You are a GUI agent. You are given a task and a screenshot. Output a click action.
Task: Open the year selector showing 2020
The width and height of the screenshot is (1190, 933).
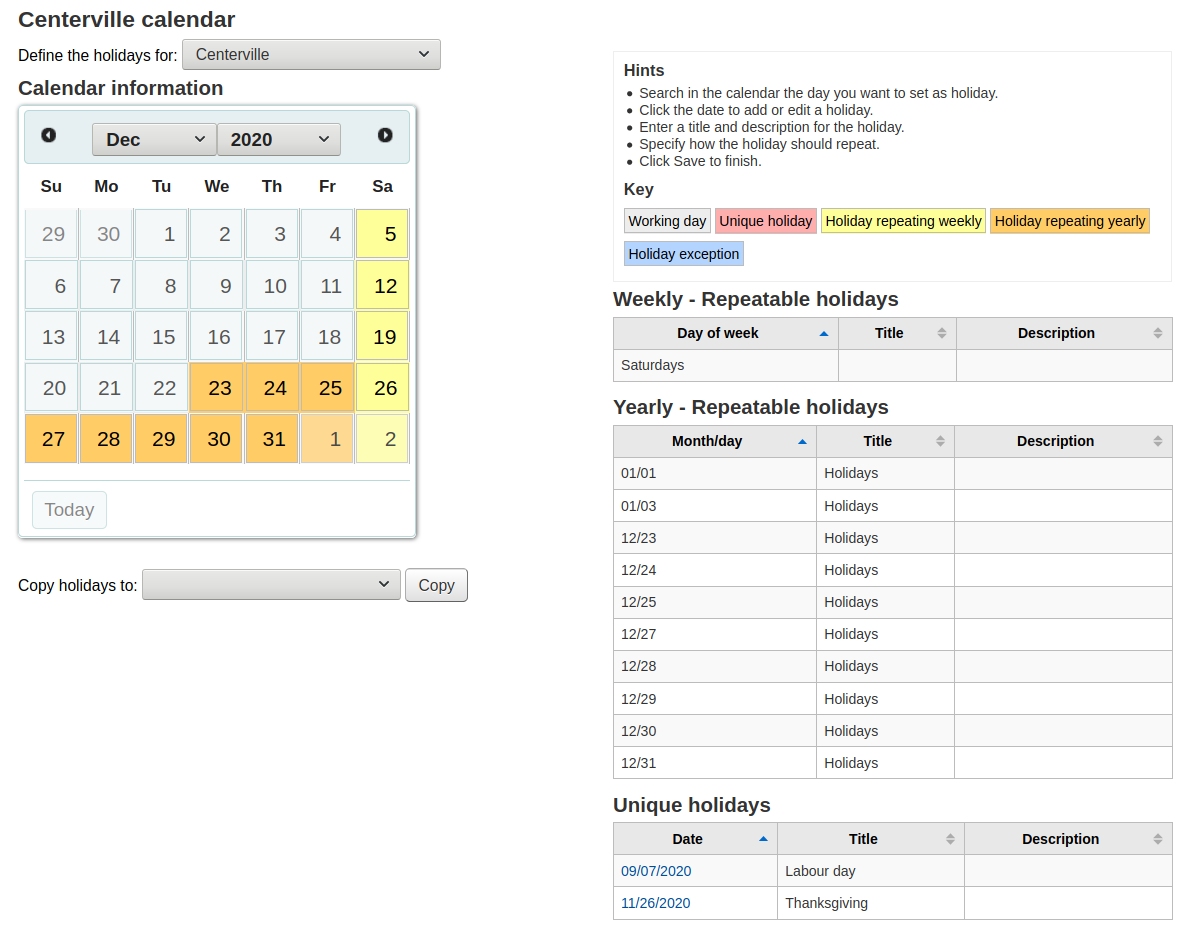(x=279, y=139)
